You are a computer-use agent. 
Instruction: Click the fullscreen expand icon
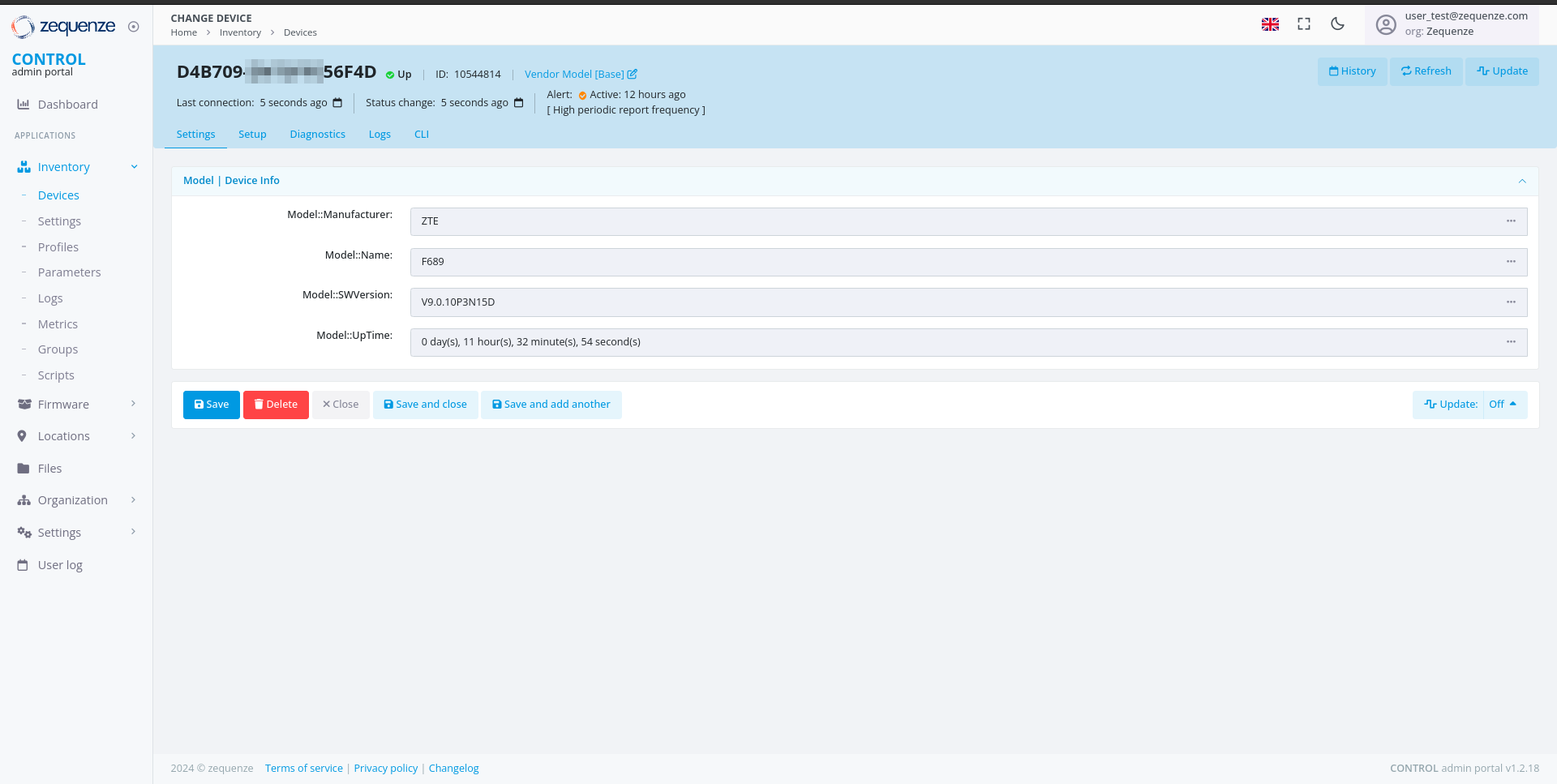click(1304, 24)
